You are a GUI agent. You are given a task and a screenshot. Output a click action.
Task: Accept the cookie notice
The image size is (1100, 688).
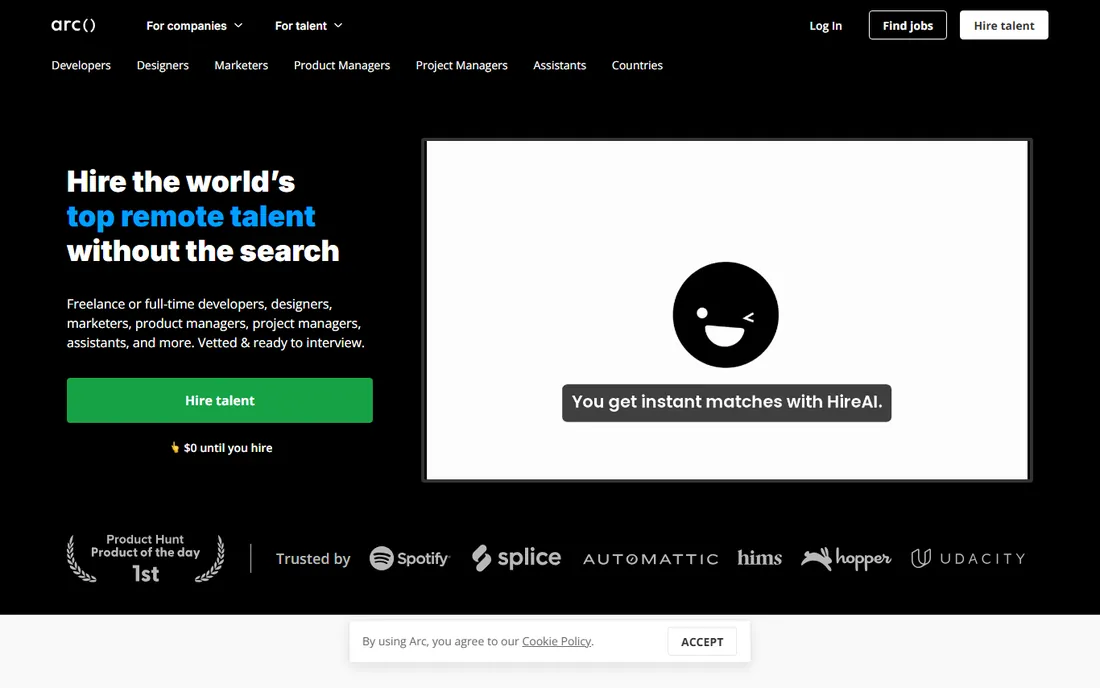pyautogui.click(x=702, y=642)
